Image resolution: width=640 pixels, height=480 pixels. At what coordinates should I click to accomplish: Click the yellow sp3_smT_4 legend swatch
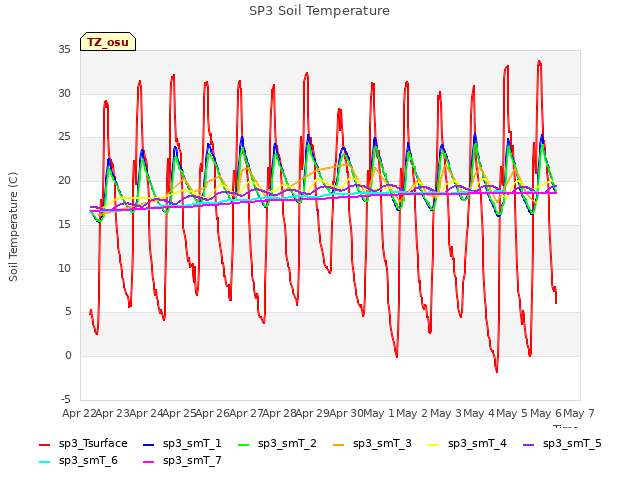point(433,444)
